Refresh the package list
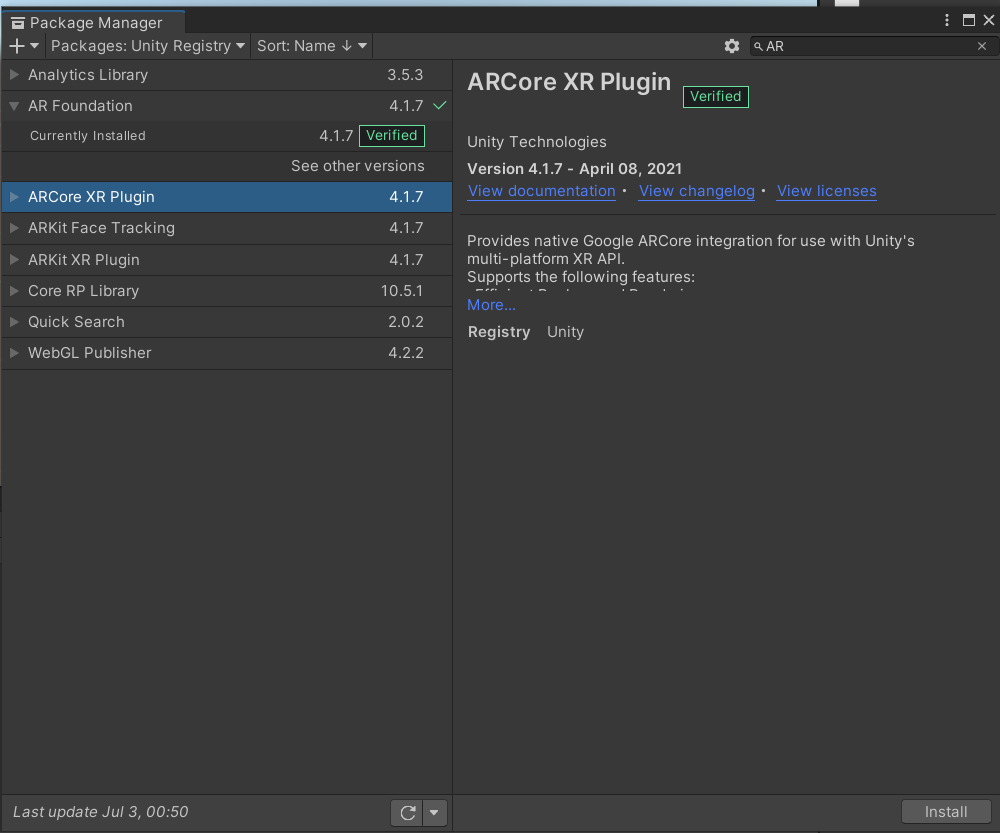 coord(408,813)
